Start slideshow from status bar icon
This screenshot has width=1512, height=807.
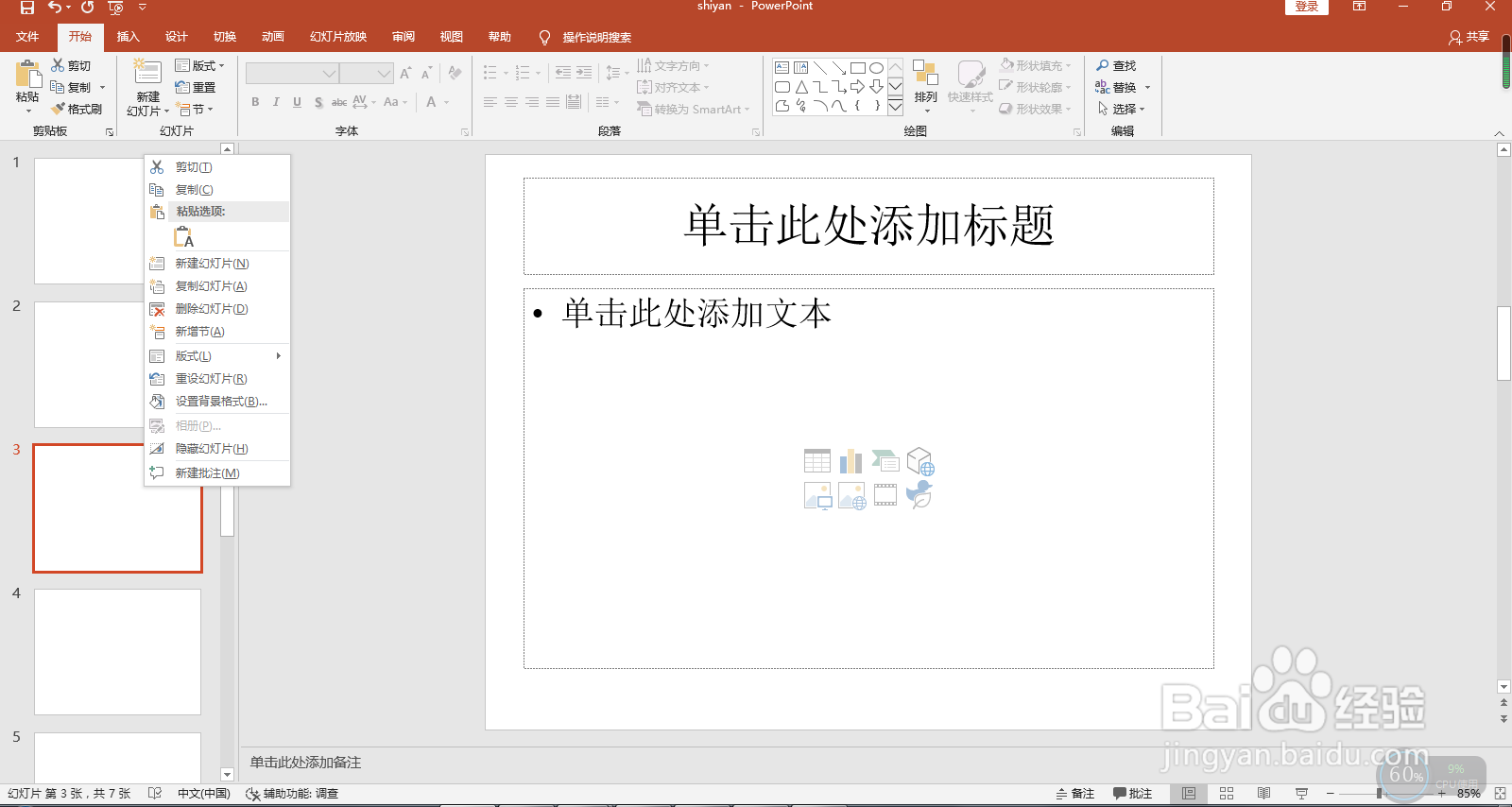click(1301, 794)
